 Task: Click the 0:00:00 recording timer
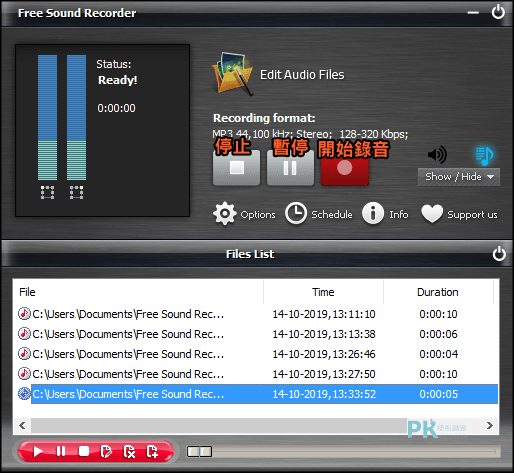coord(116,108)
